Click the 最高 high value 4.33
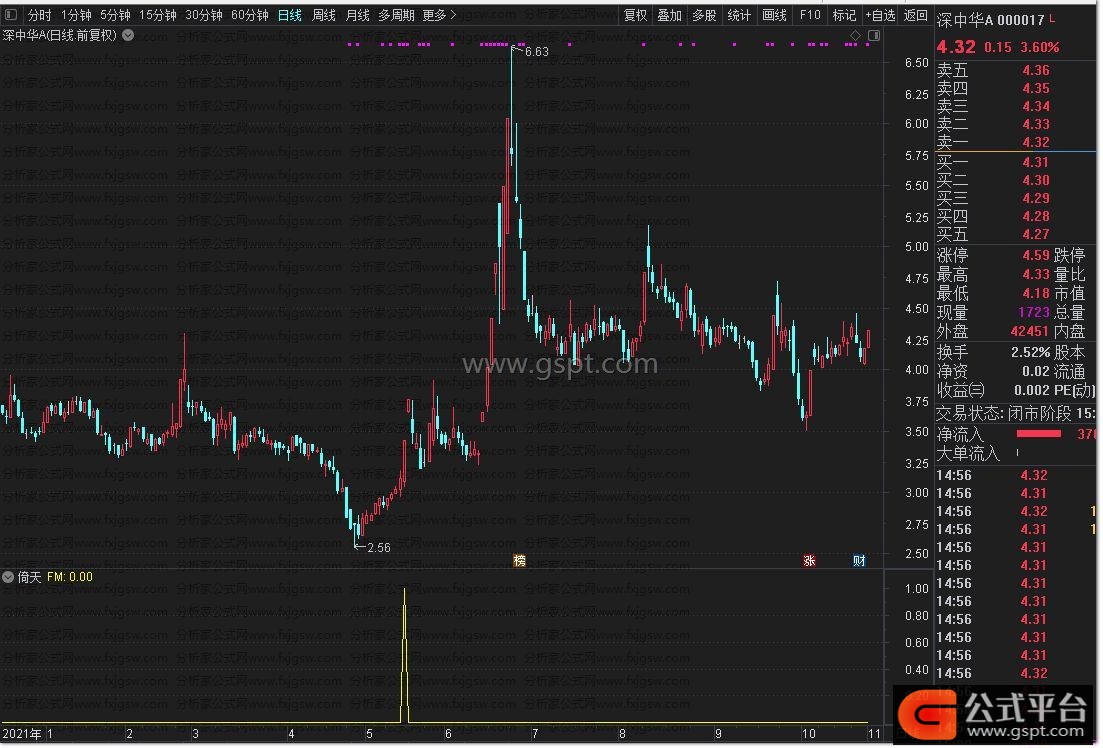1103x748 pixels. [1035, 274]
